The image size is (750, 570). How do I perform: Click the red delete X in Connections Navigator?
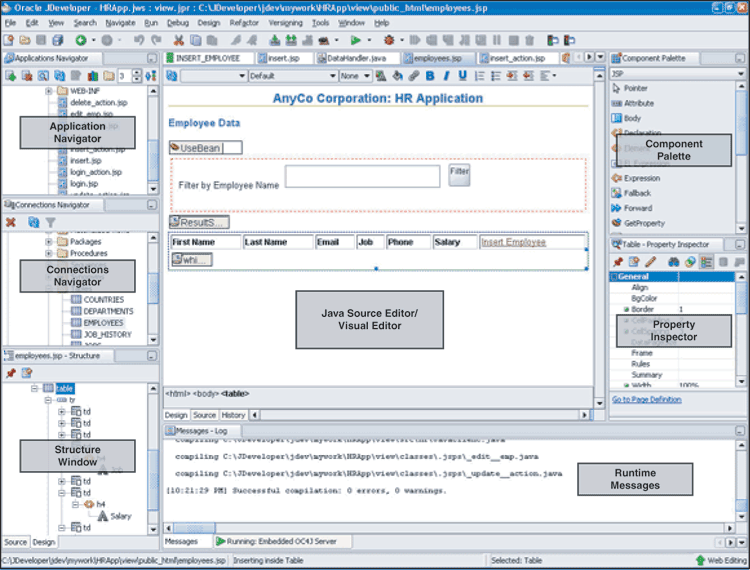[x=11, y=222]
